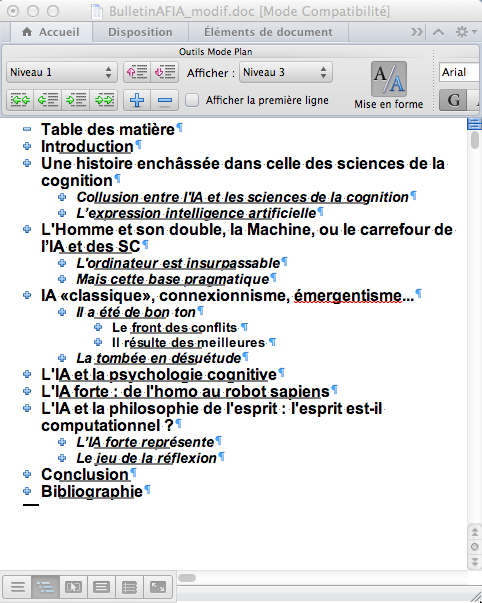Click the Move Down outline icon
482x603 pixels.
pyautogui.click(x=165, y=72)
